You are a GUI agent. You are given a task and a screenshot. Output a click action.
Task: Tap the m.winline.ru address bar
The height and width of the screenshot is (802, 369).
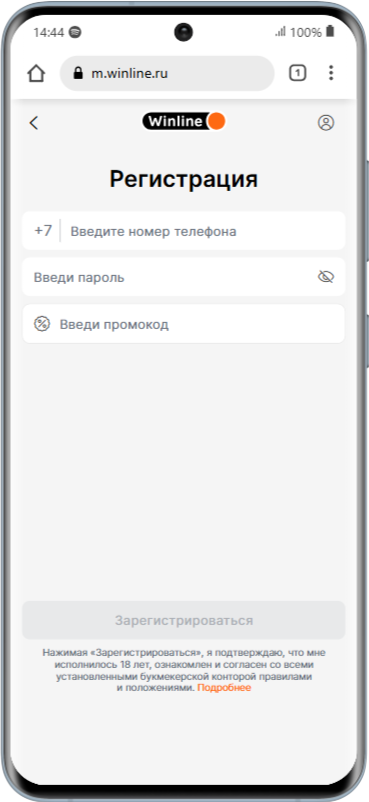click(x=167, y=73)
